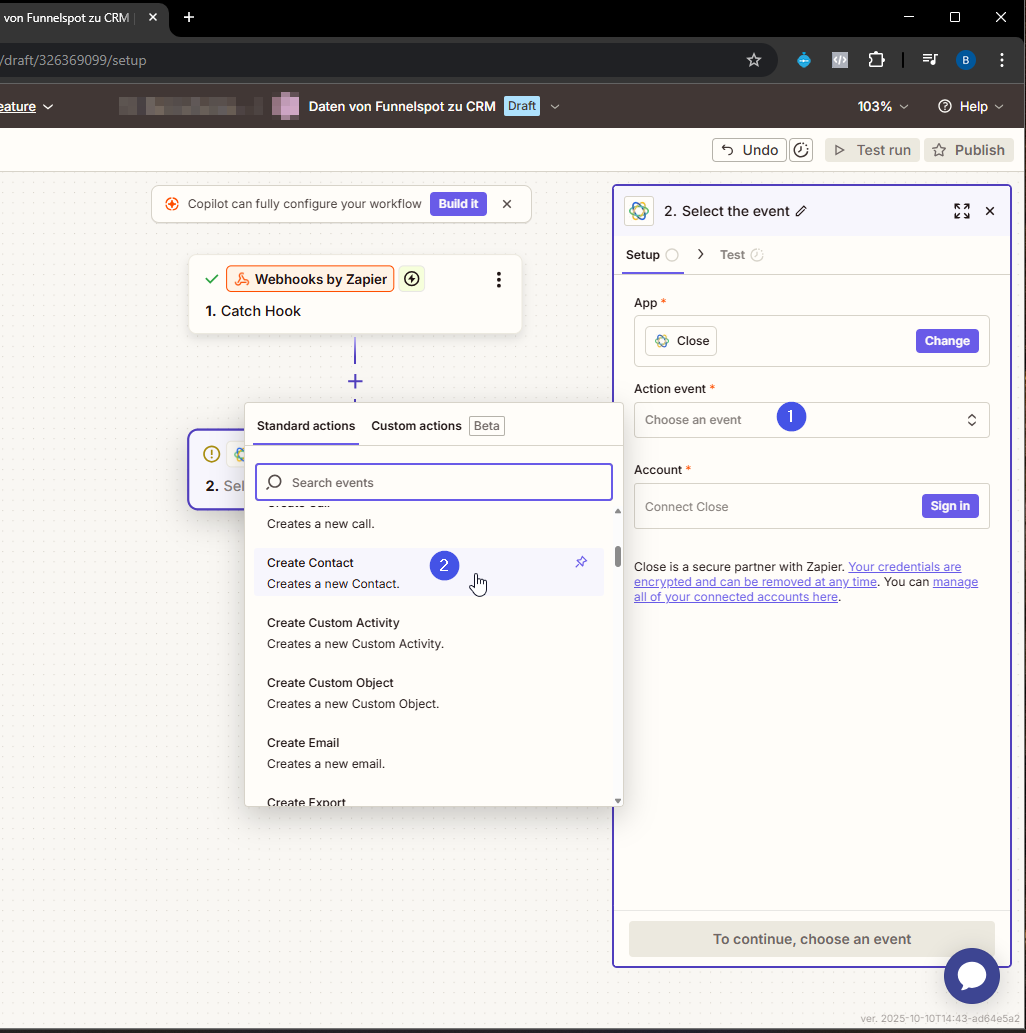Click the browser address bar URL

(x=73, y=61)
